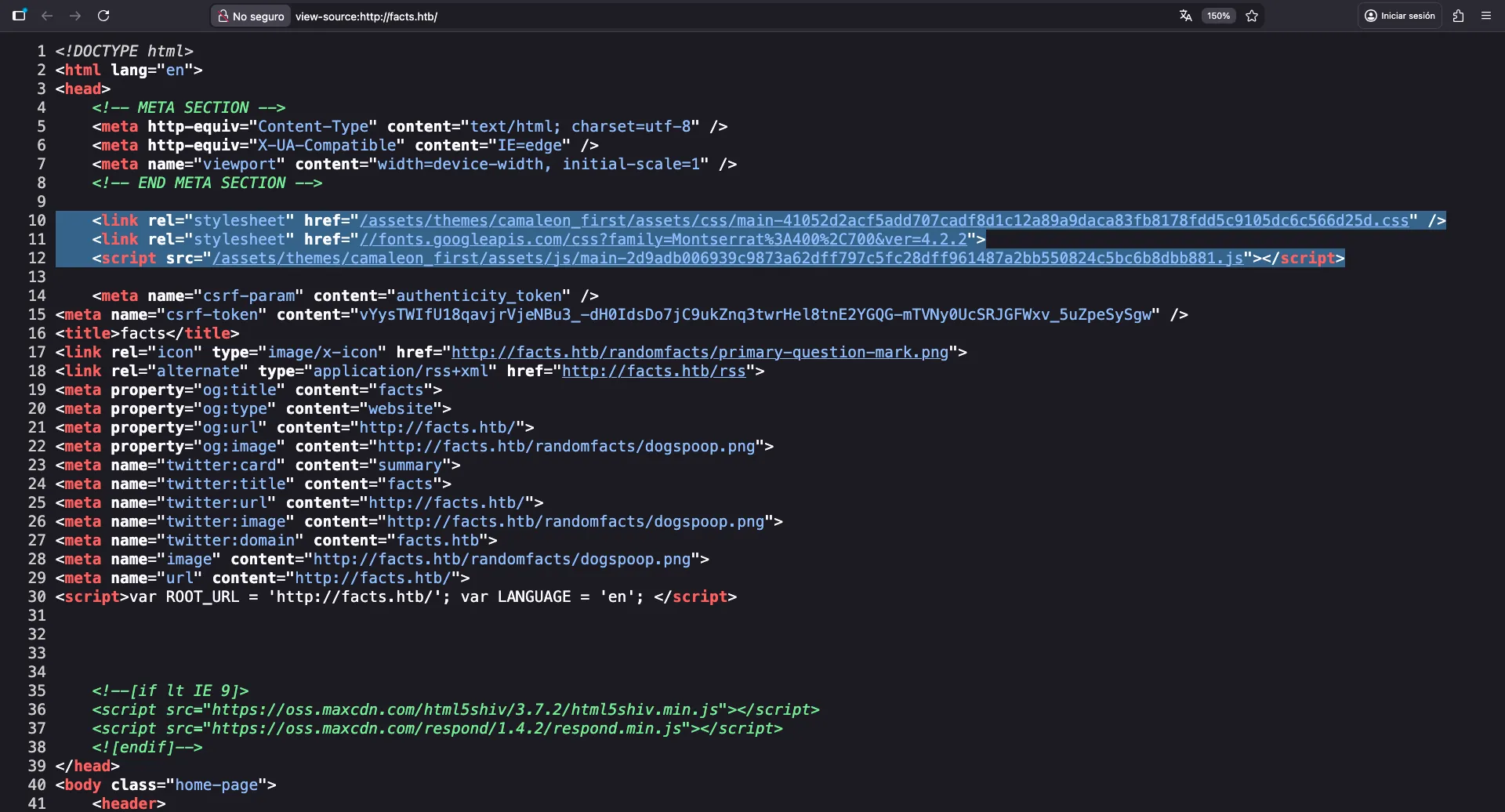Click the 'authenticity_token' content value
The width and height of the screenshot is (1505, 812).
479,295
